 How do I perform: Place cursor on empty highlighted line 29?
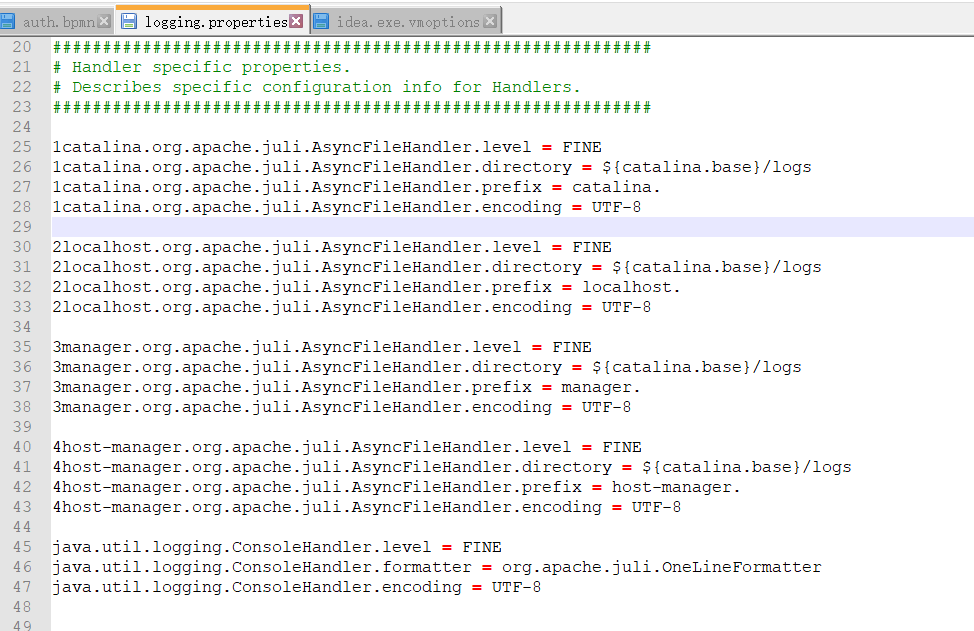tap(512, 227)
